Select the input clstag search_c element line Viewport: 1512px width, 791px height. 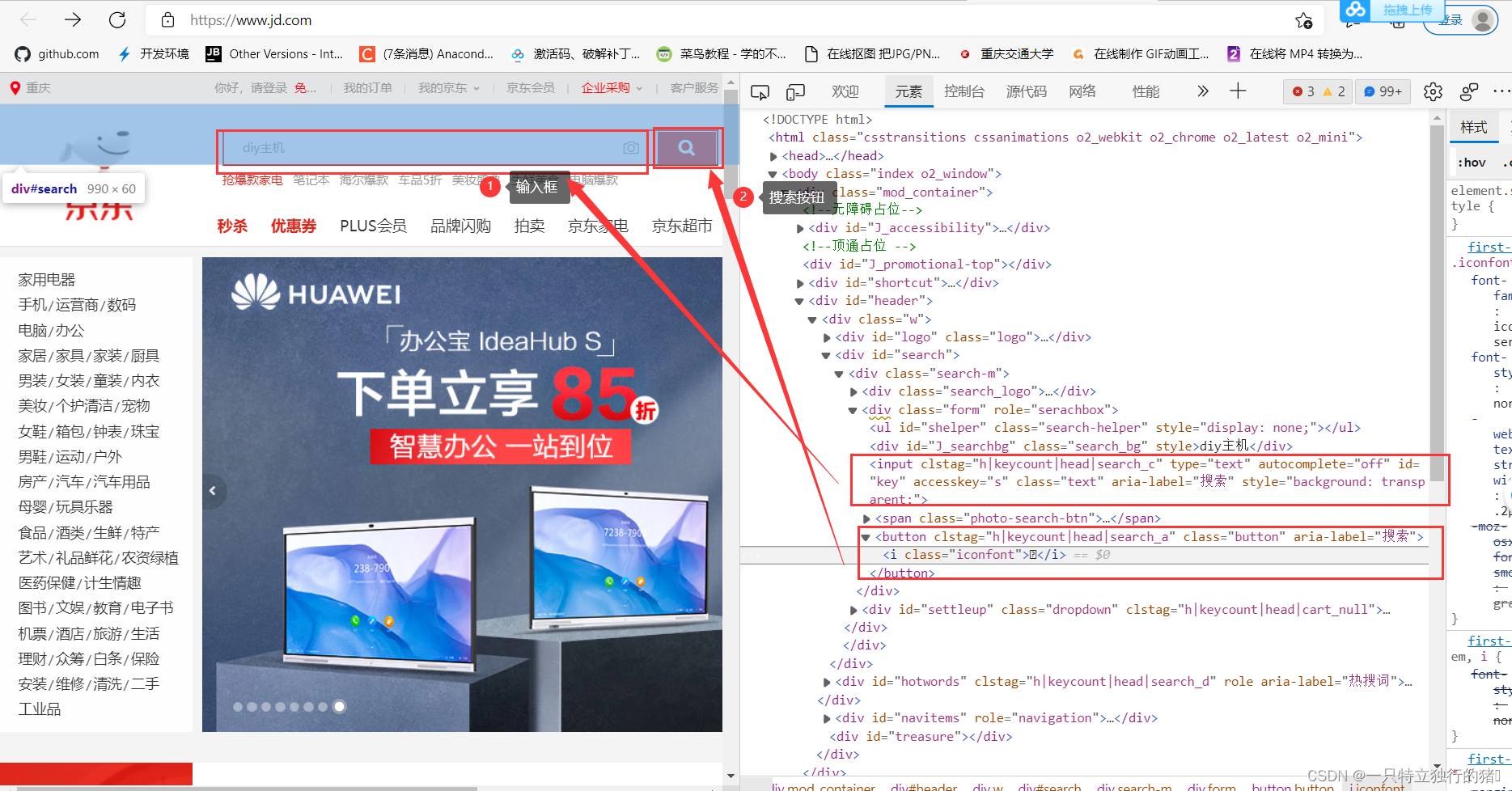tap(1147, 481)
